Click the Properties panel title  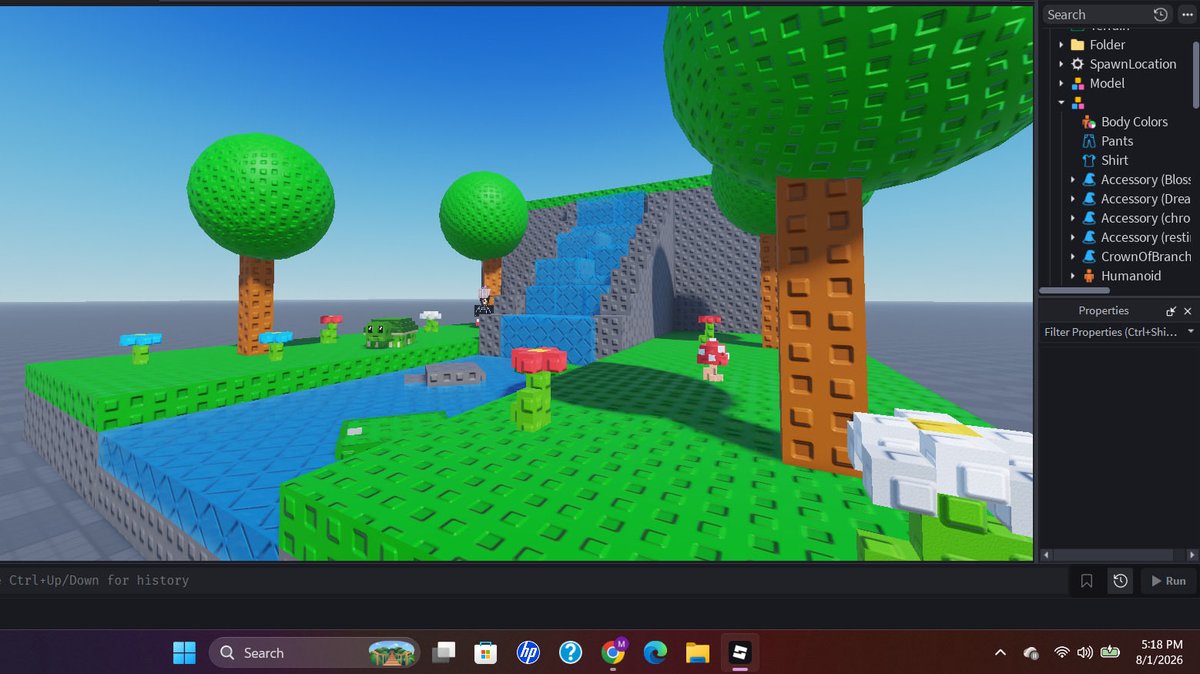[x=1103, y=311]
